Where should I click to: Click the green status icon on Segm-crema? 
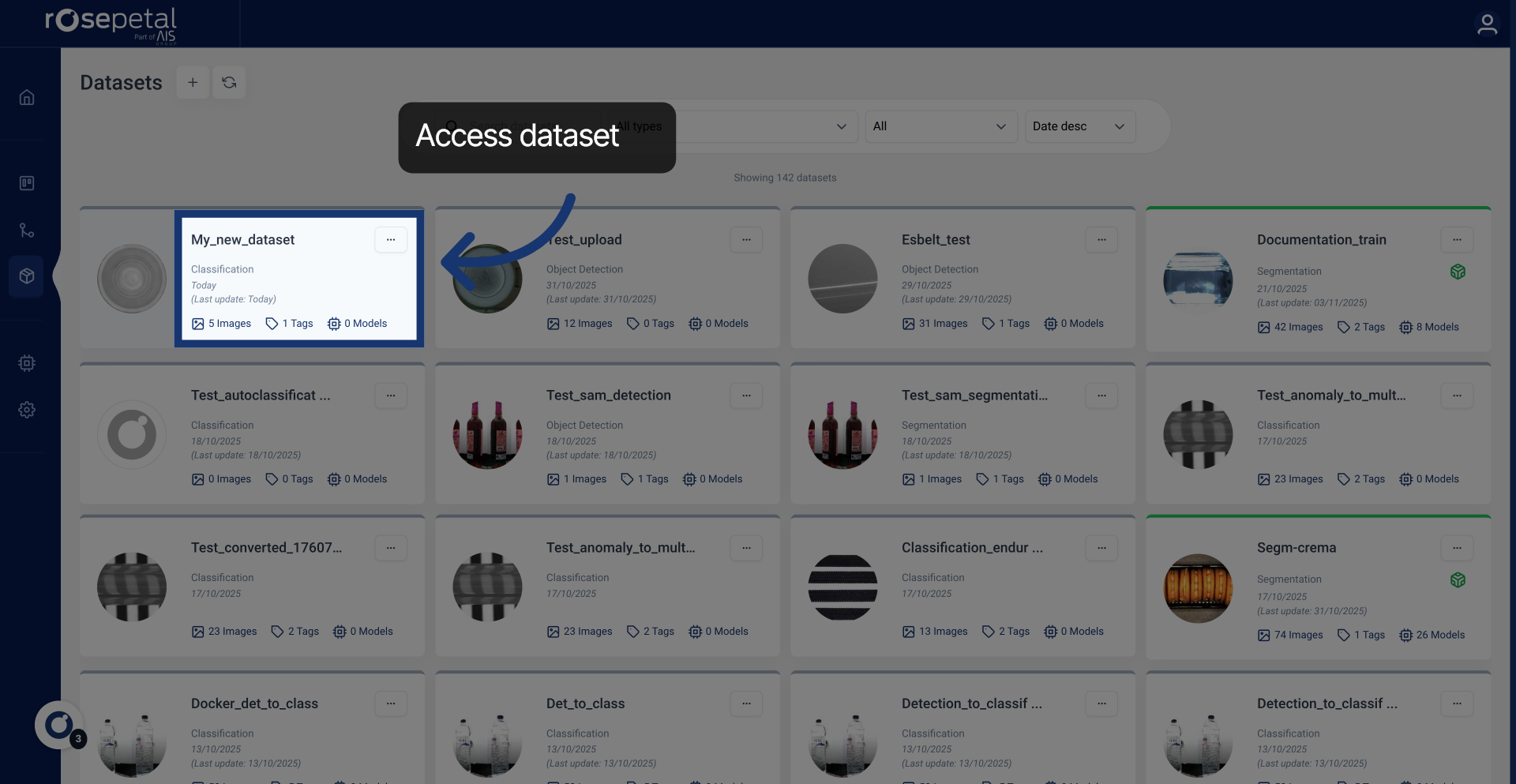click(x=1458, y=580)
